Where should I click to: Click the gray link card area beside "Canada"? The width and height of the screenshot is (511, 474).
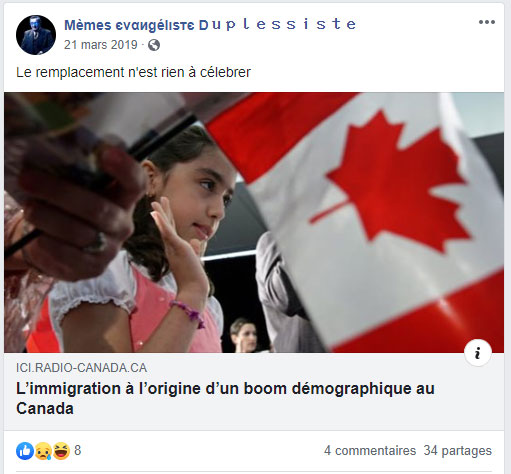coord(287,409)
